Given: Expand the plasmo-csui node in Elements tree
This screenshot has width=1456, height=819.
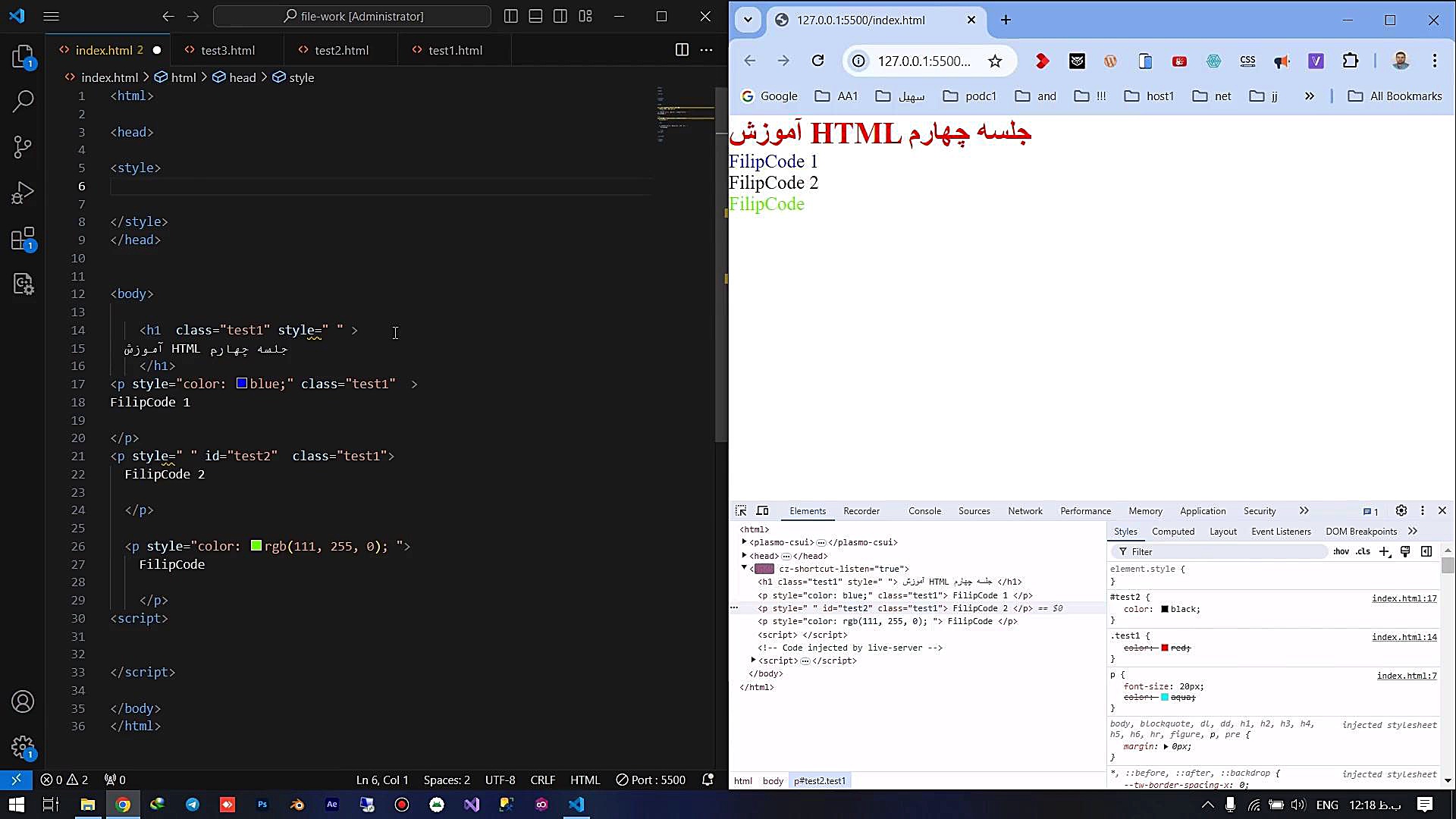Looking at the screenshot, I should (744, 542).
